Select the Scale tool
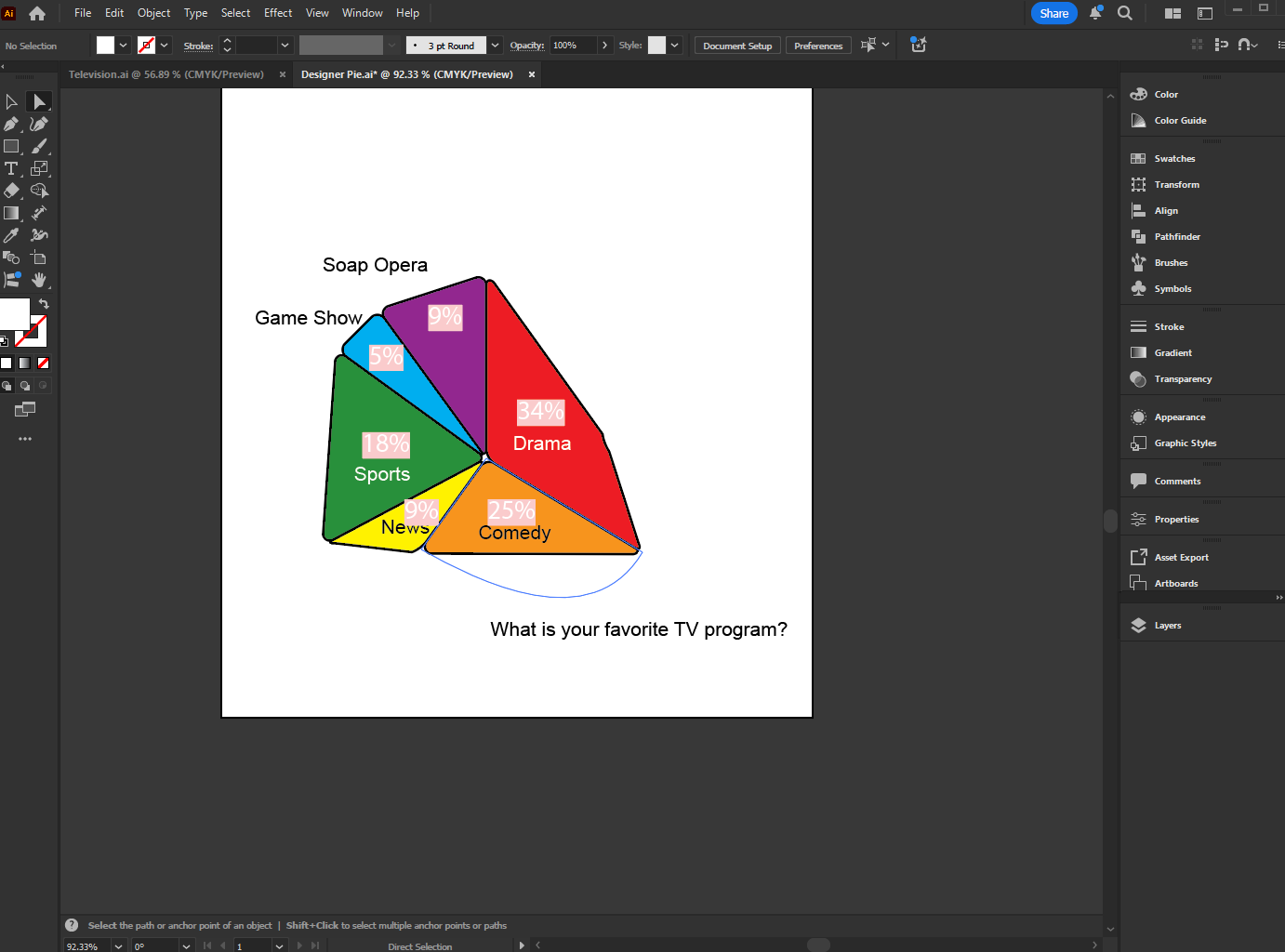Image resolution: width=1285 pixels, height=952 pixels. point(39,168)
